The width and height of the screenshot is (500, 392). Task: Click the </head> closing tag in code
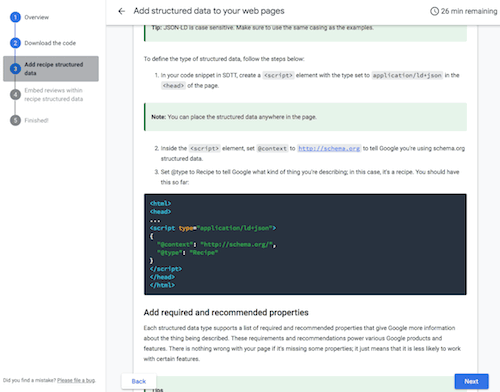(162, 277)
